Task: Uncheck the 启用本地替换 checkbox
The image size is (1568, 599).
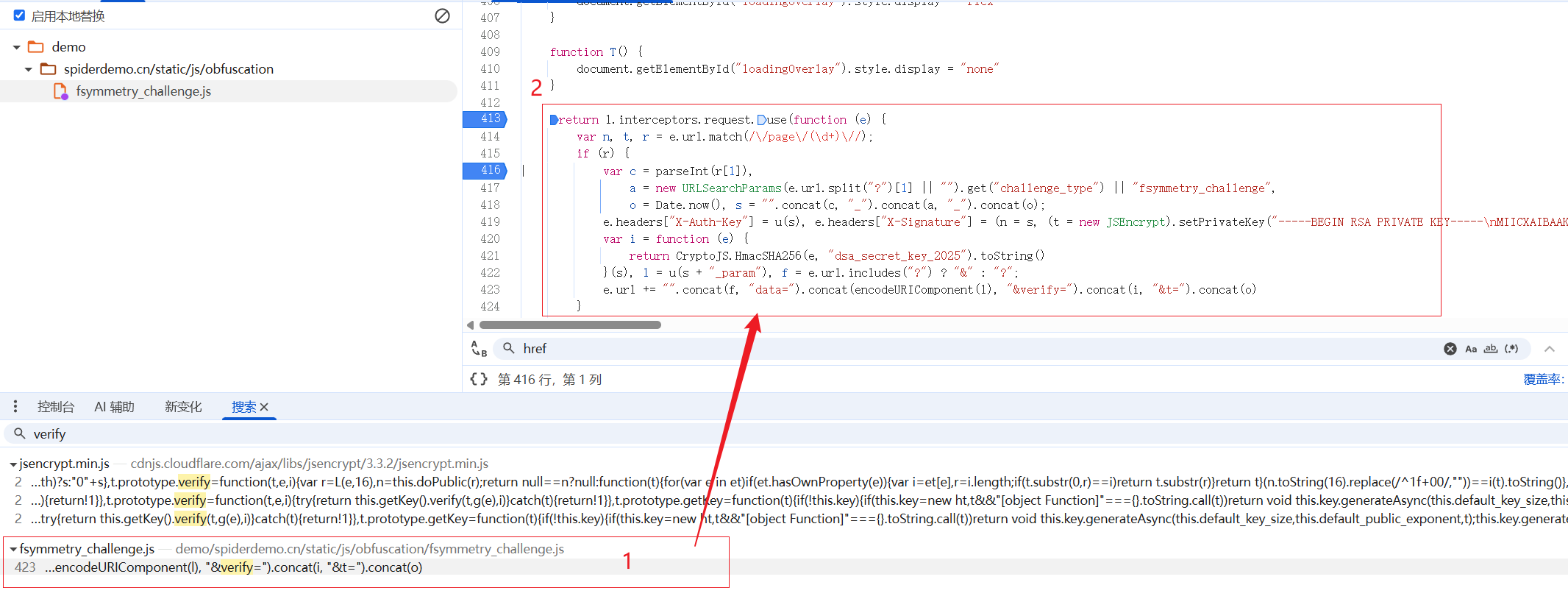Action: click(20, 15)
